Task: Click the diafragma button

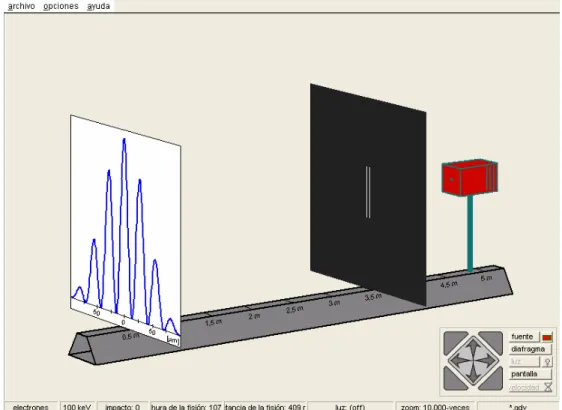Action: click(x=530, y=349)
